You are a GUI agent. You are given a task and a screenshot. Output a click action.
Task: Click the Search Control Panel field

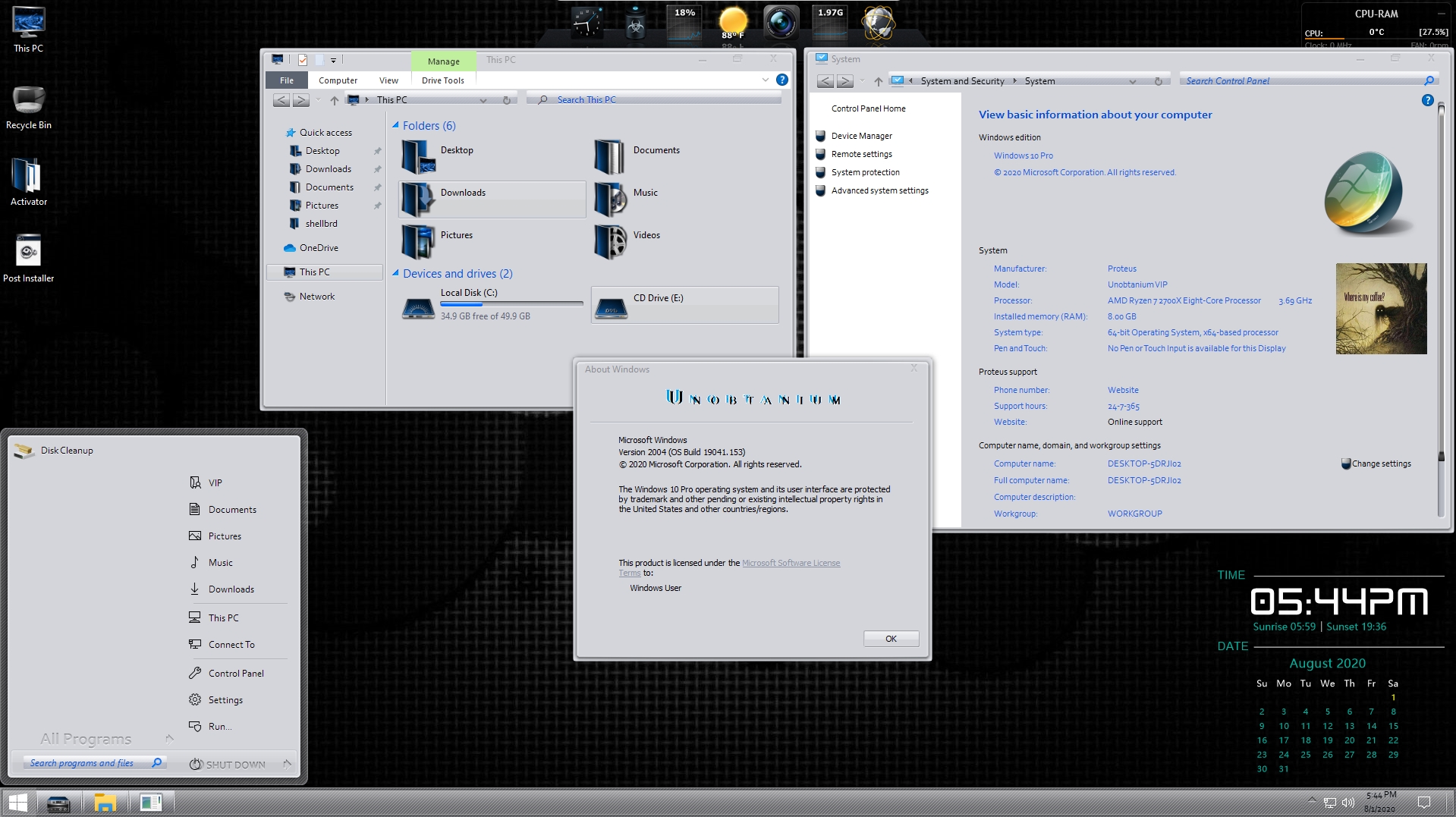1308,81
